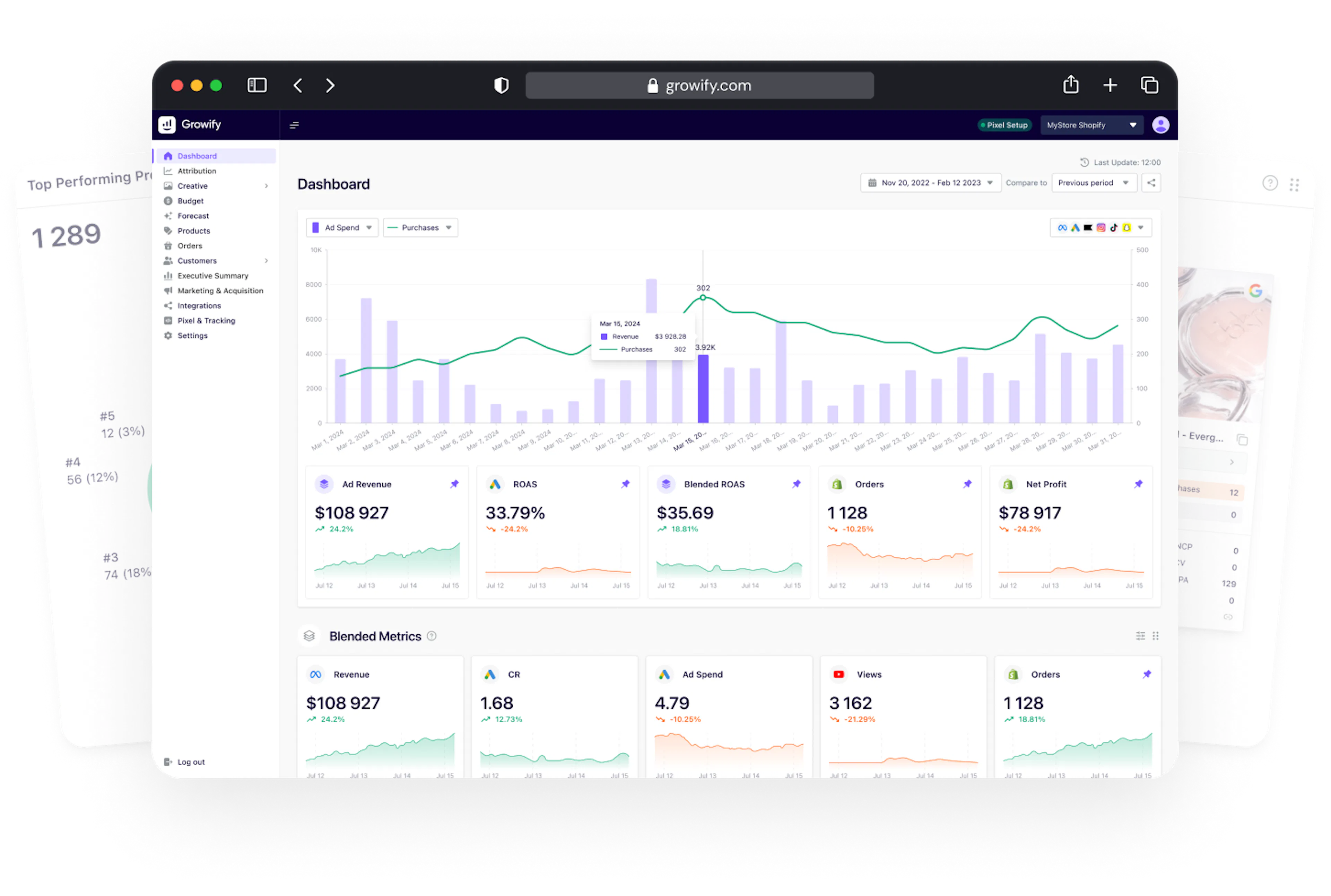Open the user profile avatar
1331x896 pixels.
point(1160,125)
